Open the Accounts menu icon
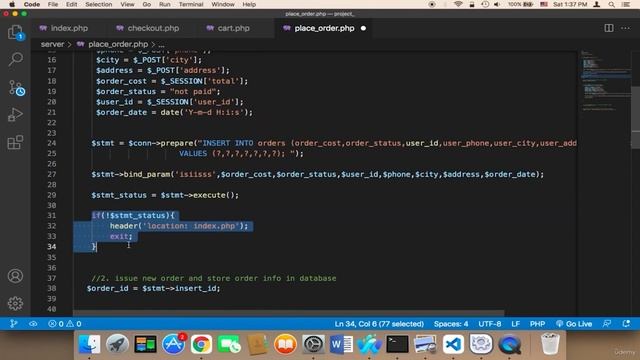 pyautogui.click(x=16, y=276)
